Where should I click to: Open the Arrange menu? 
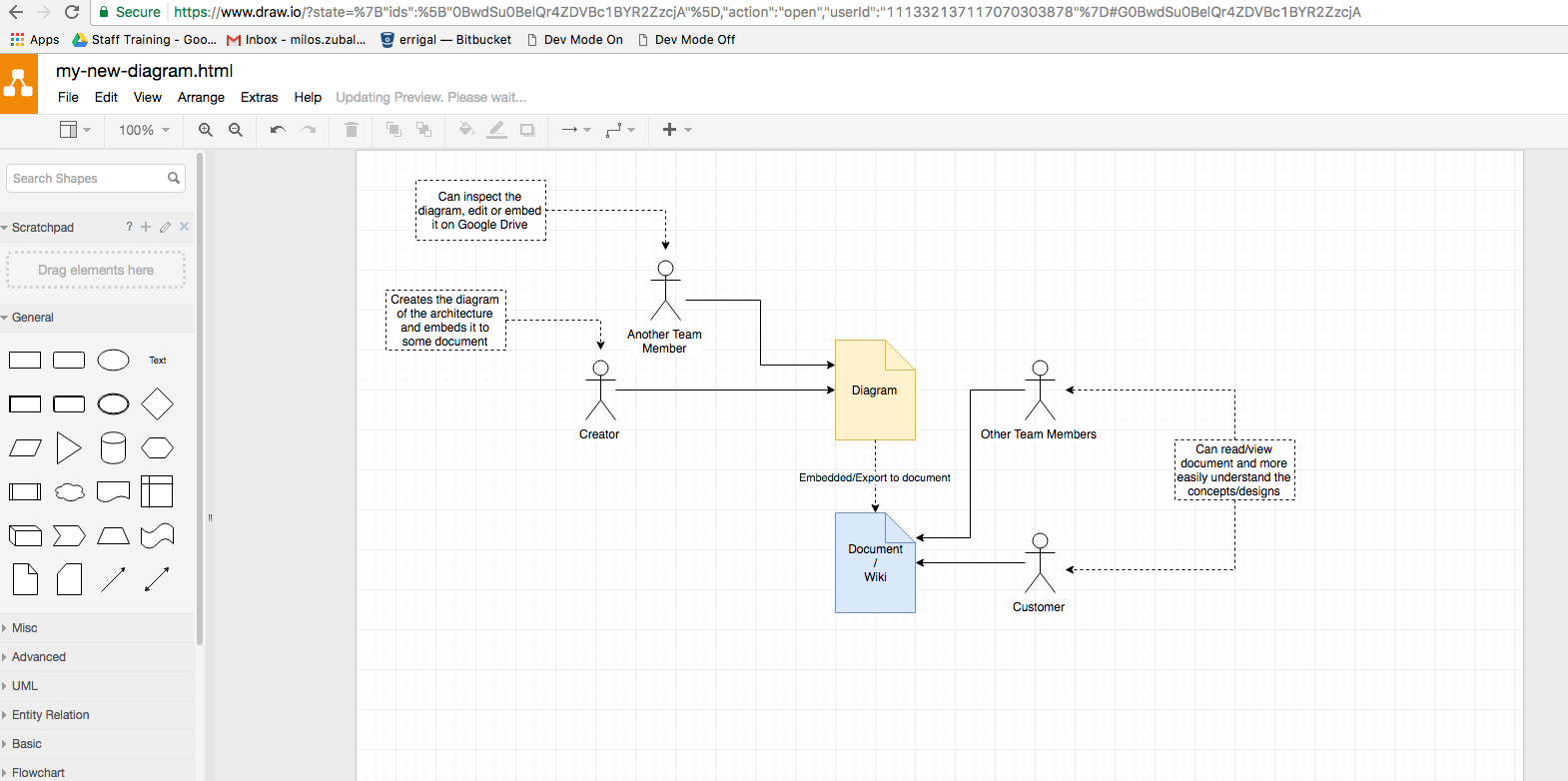click(201, 97)
